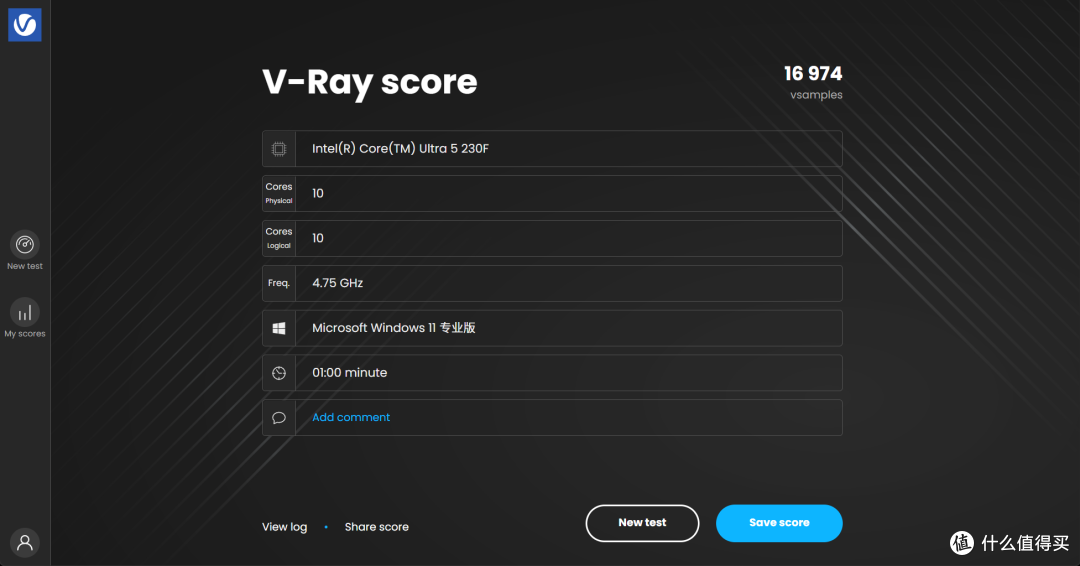The width and height of the screenshot is (1080, 566).
Task: Click the V-Ray score heading
Action: click(x=369, y=83)
